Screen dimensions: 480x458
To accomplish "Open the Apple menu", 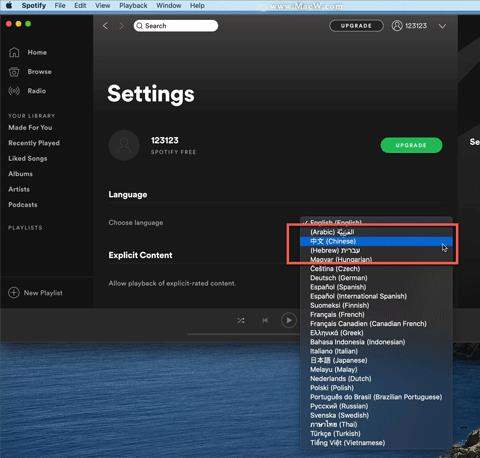I will click(x=9, y=5).
